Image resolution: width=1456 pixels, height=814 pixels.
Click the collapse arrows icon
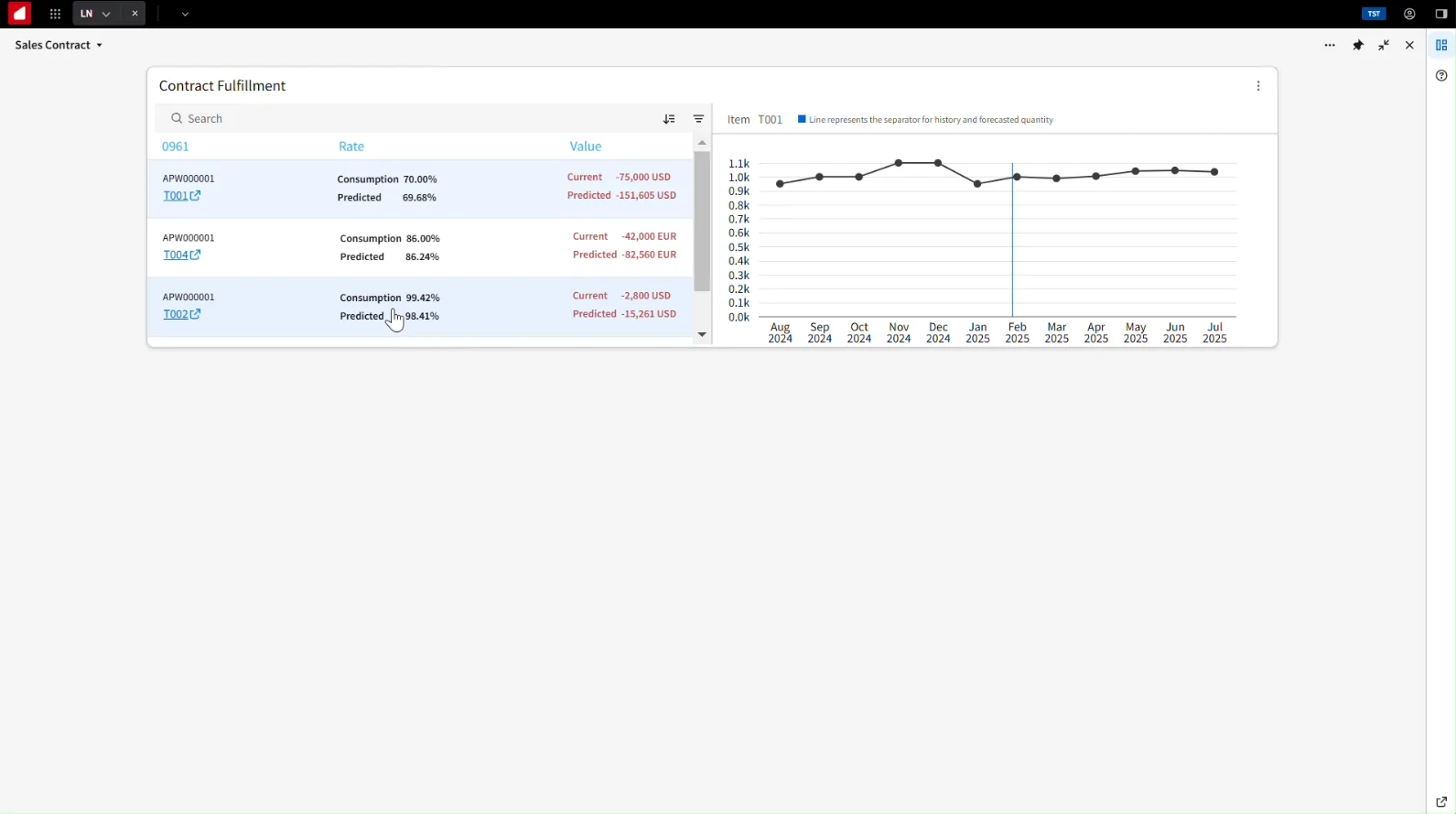(1384, 45)
